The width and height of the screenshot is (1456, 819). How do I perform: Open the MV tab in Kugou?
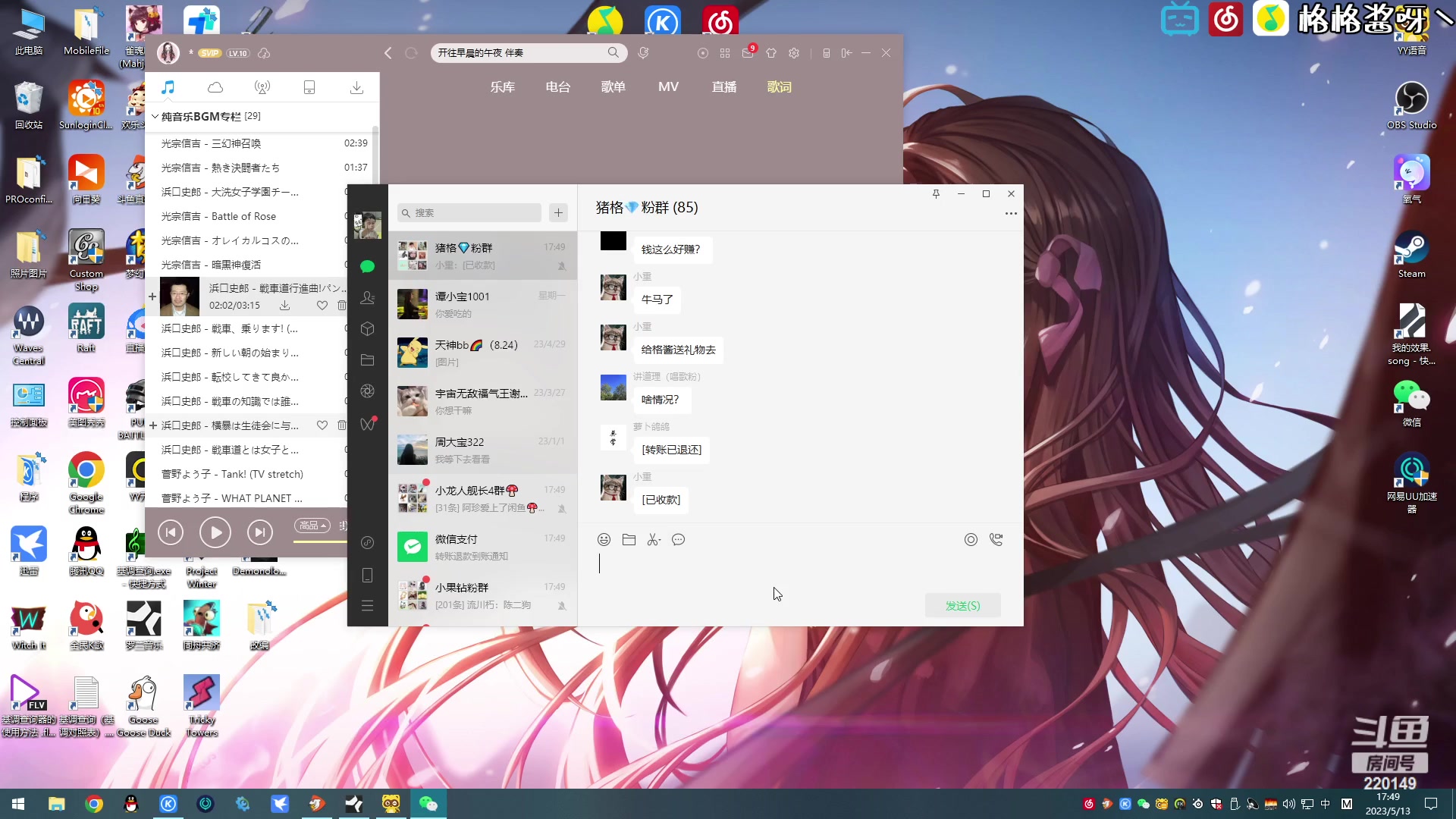(668, 87)
